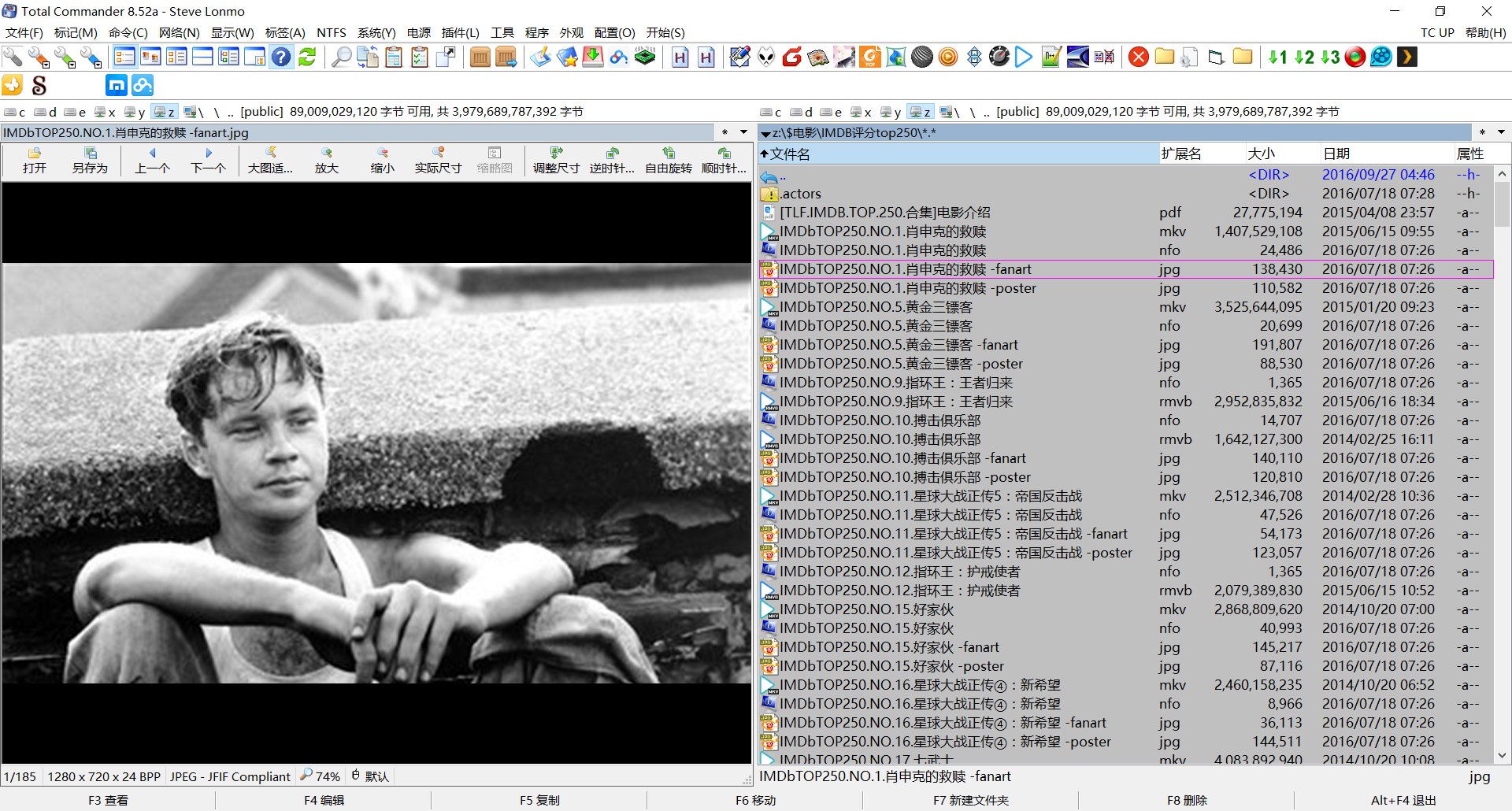Viewport: 1512px width, 811px height.
Task: Open the 标记(M) menu
Action: pyautogui.click(x=76, y=32)
